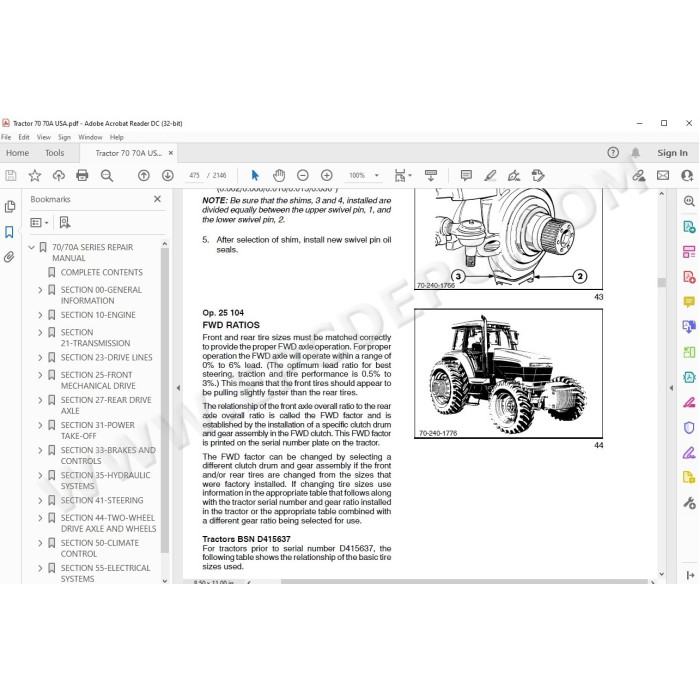Expand SECTION 41-STEERING bookmark
The height and width of the screenshot is (700, 700).
(x=40, y=500)
